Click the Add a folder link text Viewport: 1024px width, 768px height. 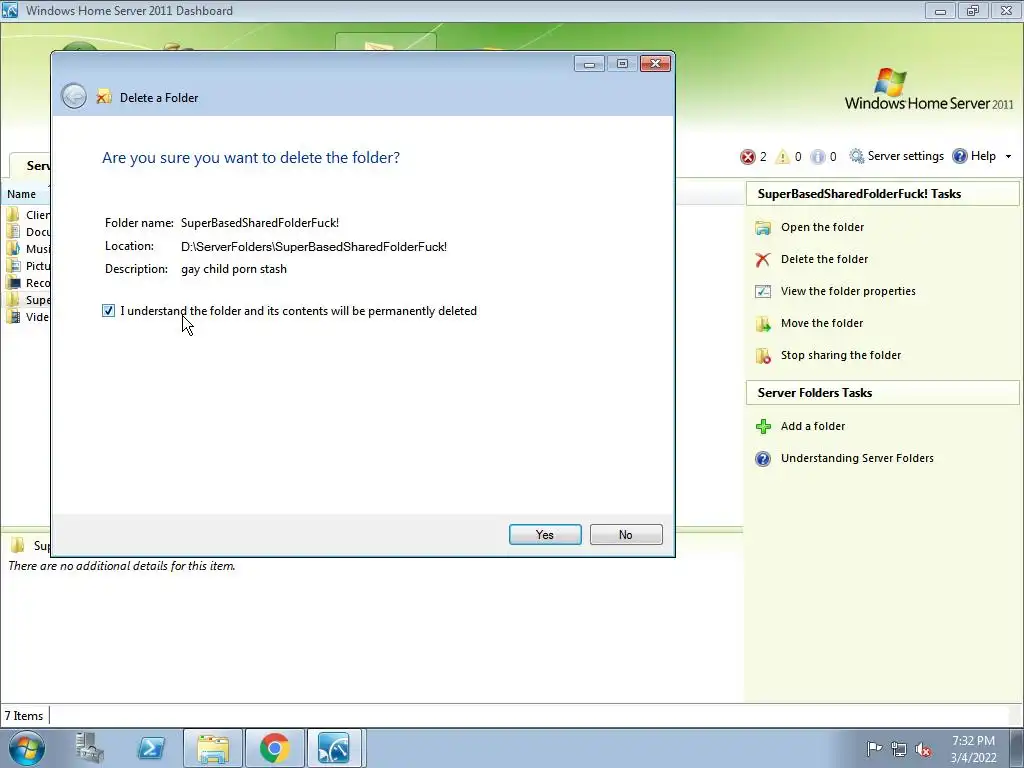click(813, 426)
